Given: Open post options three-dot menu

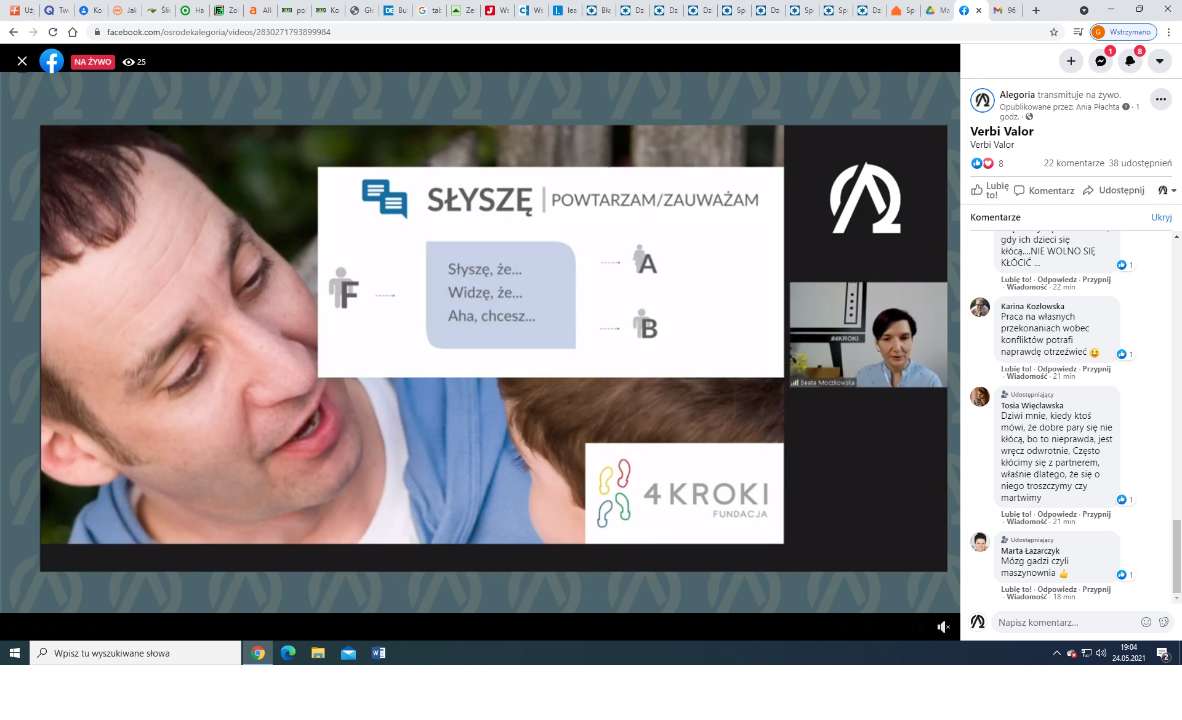Looking at the screenshot, I should click(x=1160, y=99).
